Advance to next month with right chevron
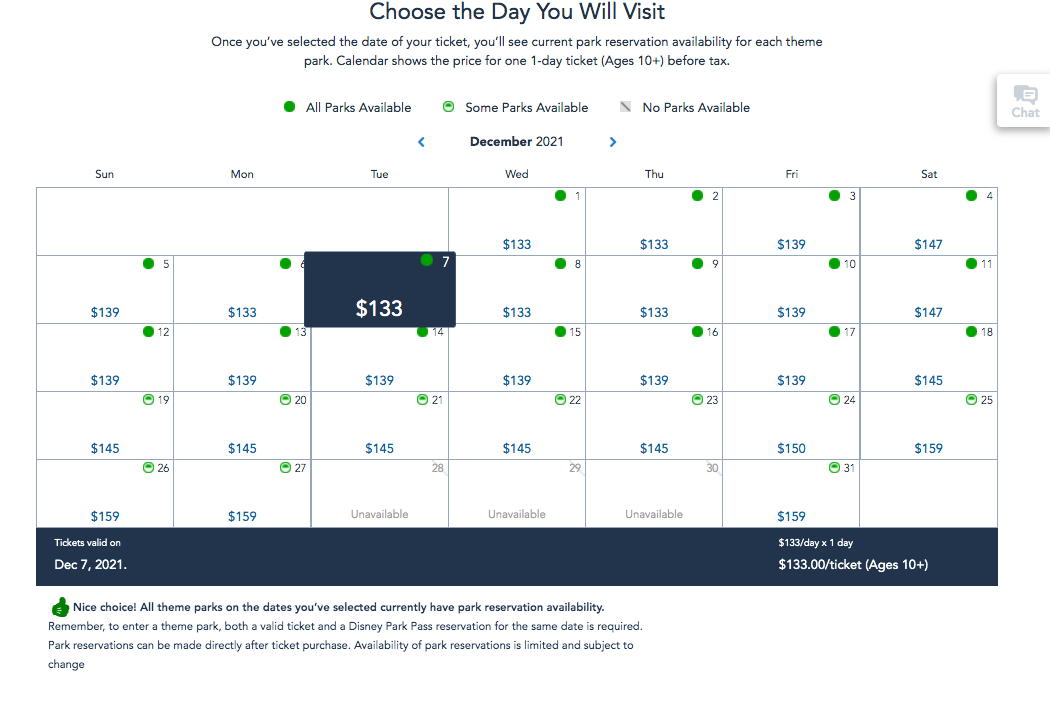 point(613,142)
